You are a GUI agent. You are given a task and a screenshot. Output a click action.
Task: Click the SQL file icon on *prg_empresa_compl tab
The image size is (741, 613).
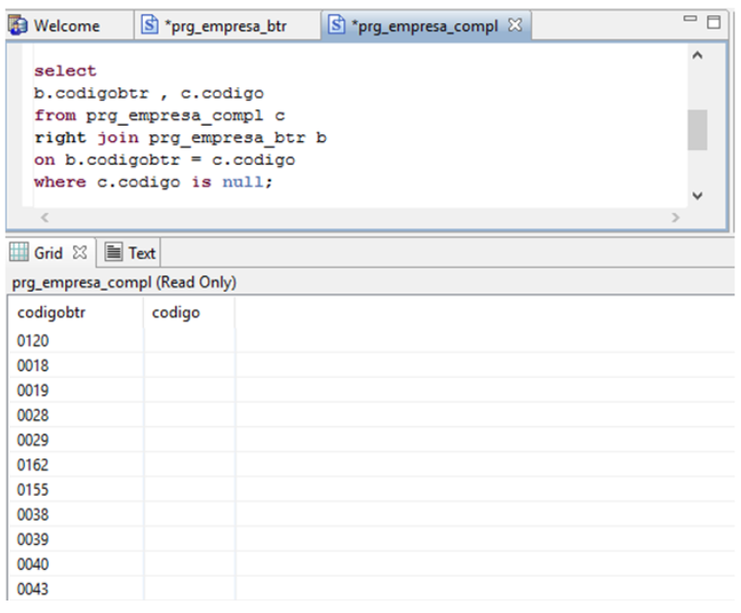(x=337, y=26)
